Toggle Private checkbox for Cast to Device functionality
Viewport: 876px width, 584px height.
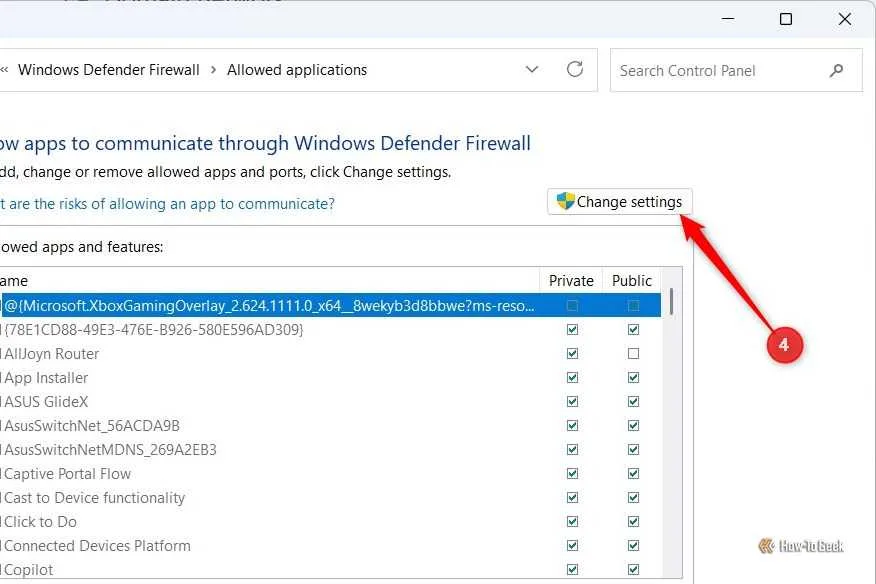click(572, 498)
